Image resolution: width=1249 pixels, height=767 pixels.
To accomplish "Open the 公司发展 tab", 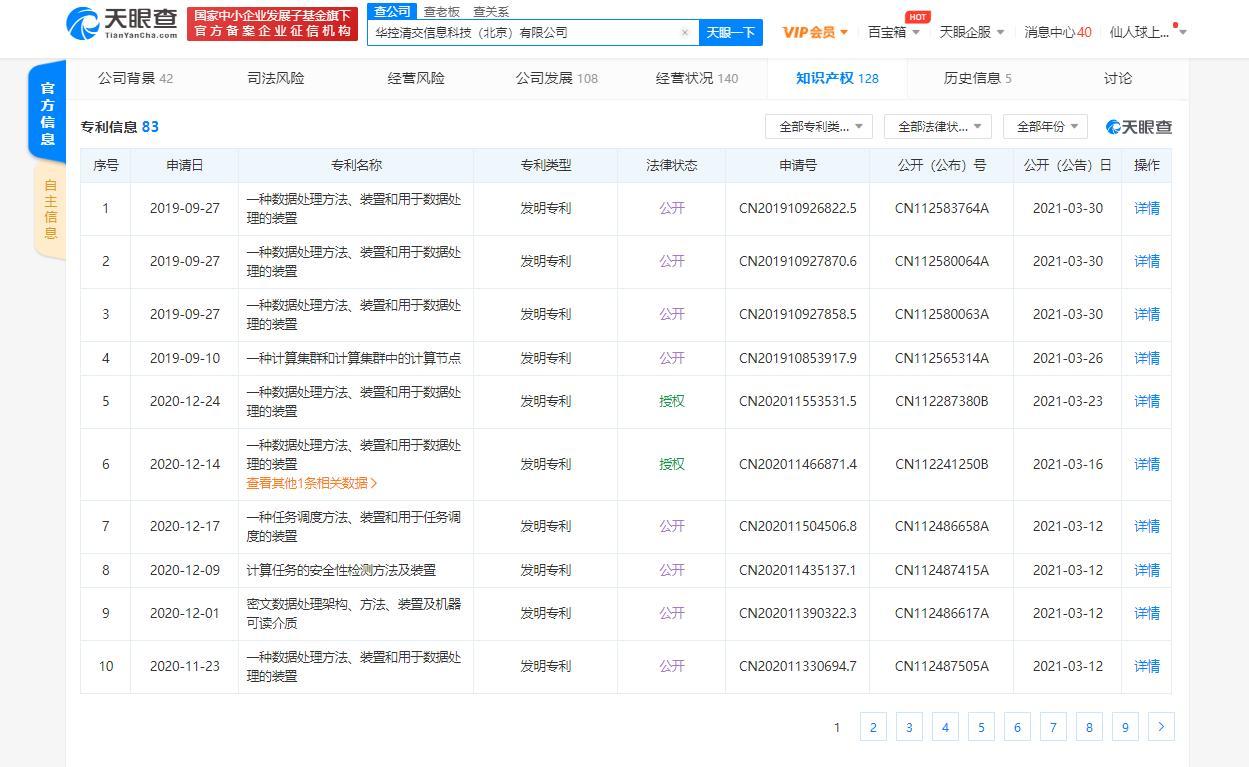I will [557, 78].
